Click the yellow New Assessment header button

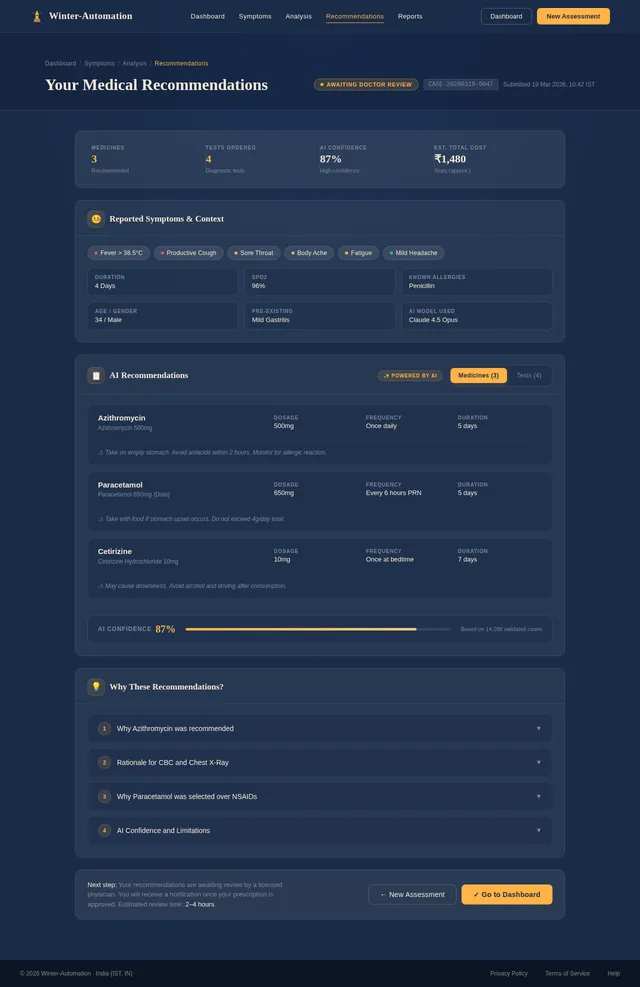[x=573, y=16]
